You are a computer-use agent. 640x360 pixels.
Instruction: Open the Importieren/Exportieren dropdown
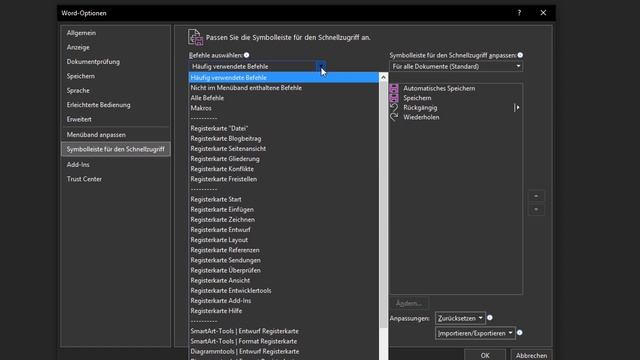(x=475, y=333)
